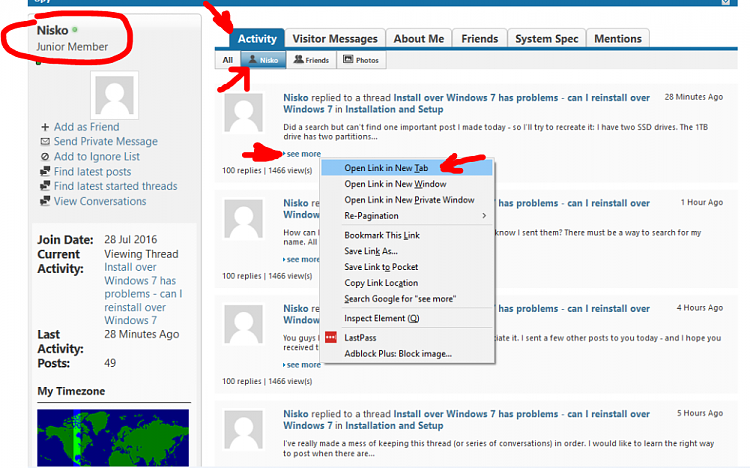This screenshot has height=468, width=750.
Task: Choose Open Link in New Window
Action: pyautogui.click(x=407, y=184)
